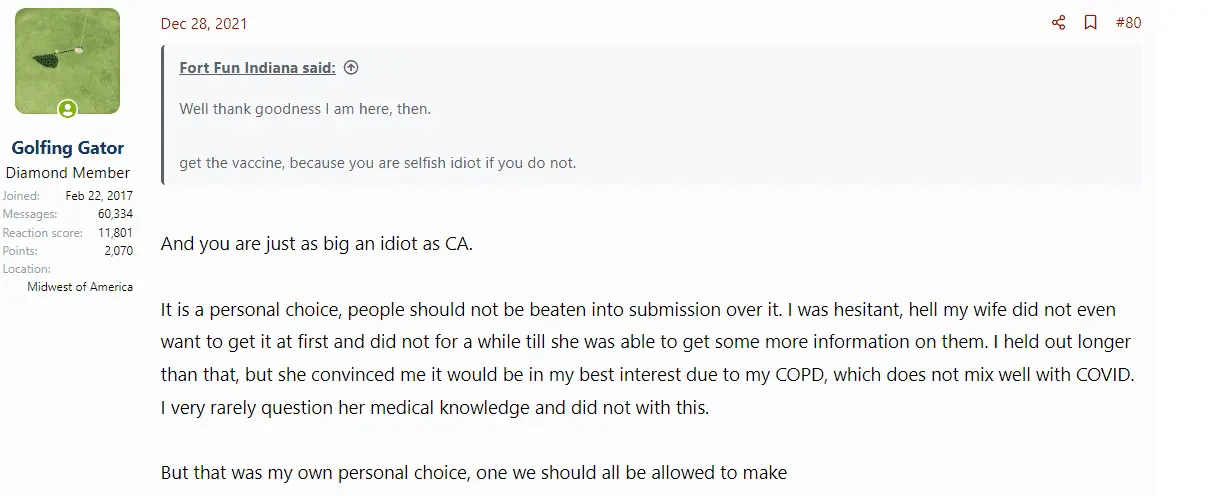Open the Midwest of America location link
Viewport: 1225px width, 496px height.
click(x=80, y=287)
